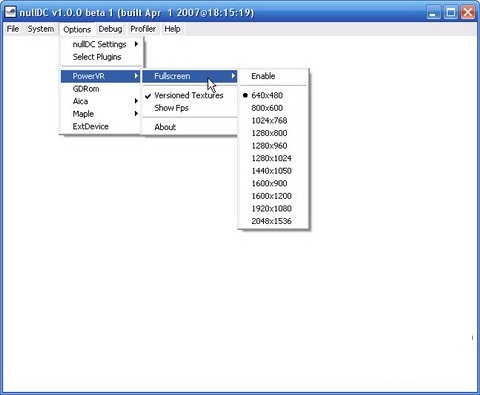Viewport: 480px width, 395px height.
Task: Select the ExtDevice menu entry
Action: 101,127
